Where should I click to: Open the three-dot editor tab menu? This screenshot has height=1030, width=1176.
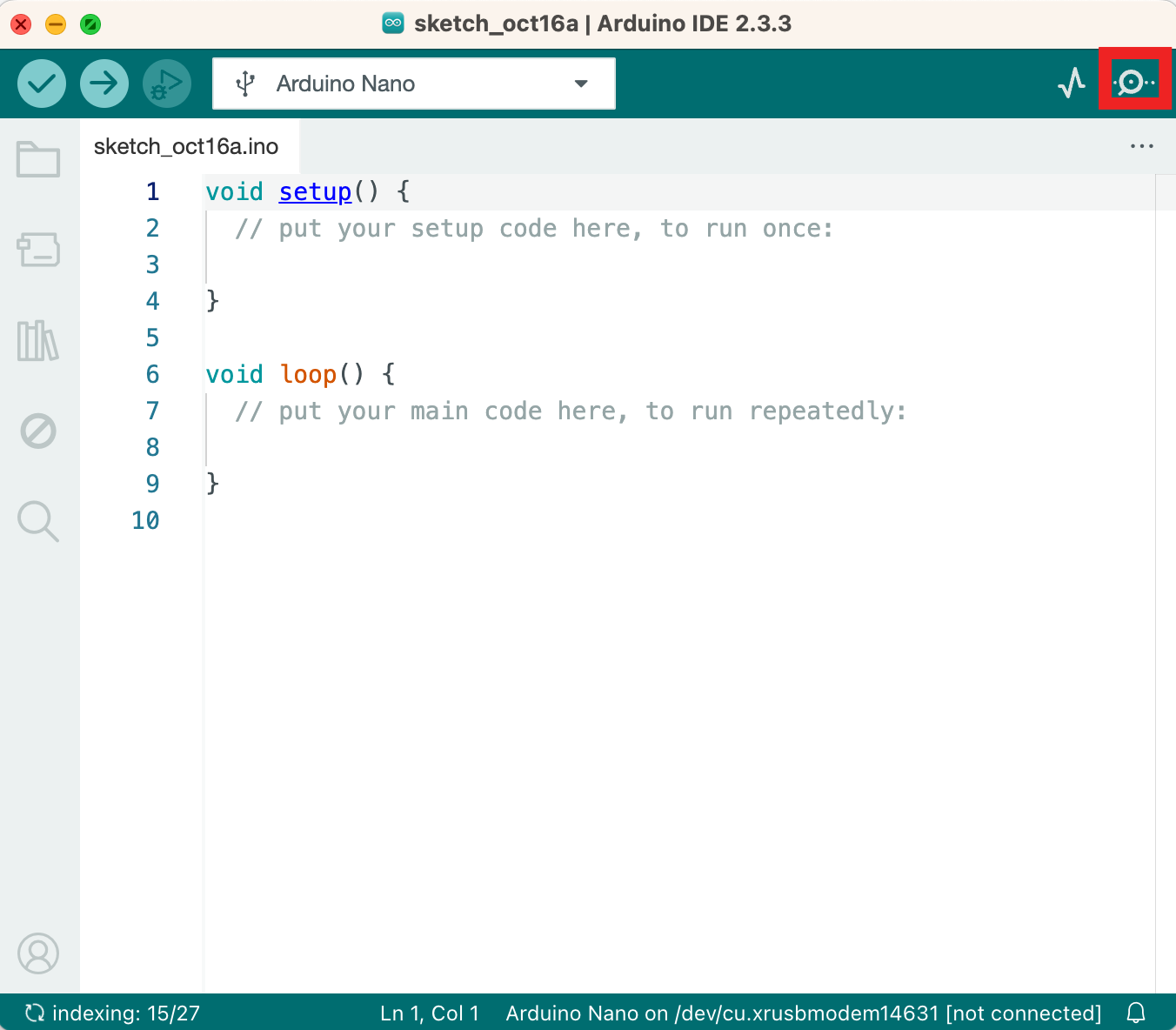tap(1141, 146)
